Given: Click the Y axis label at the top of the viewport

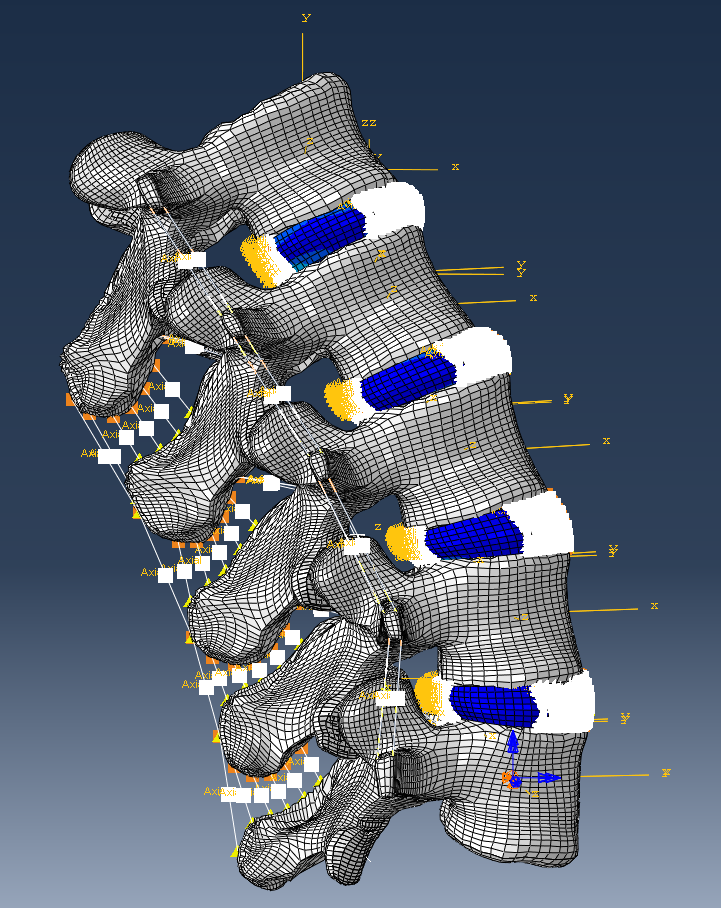Looking at the screenshot, I should (x=305, y=18).
